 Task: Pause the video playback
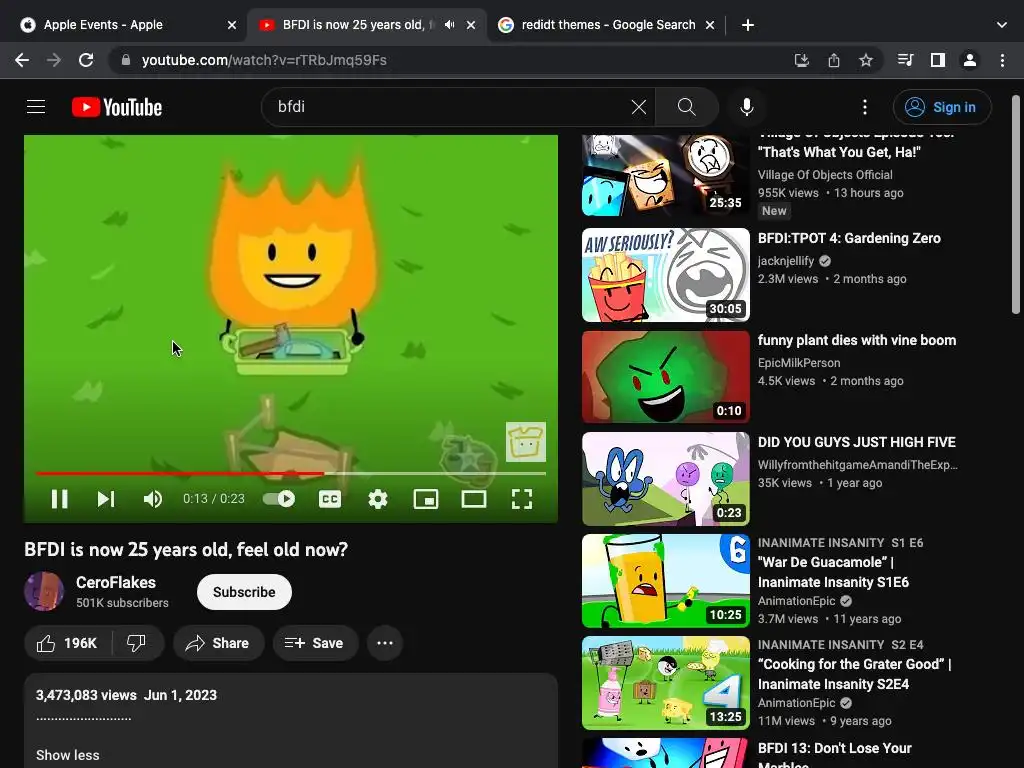coord(59,499)
